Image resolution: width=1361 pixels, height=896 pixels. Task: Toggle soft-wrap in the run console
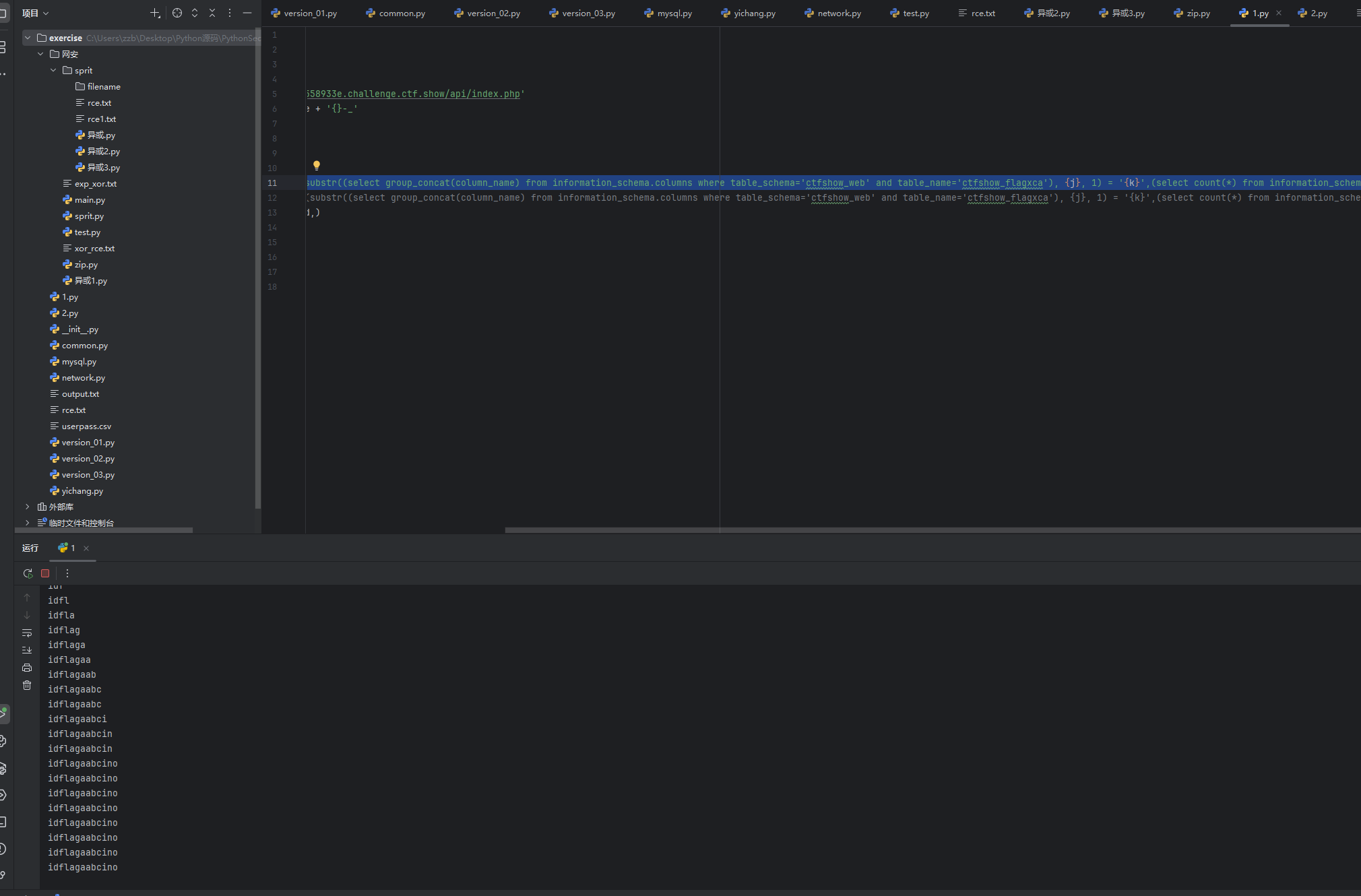click(x=27, y=633)
